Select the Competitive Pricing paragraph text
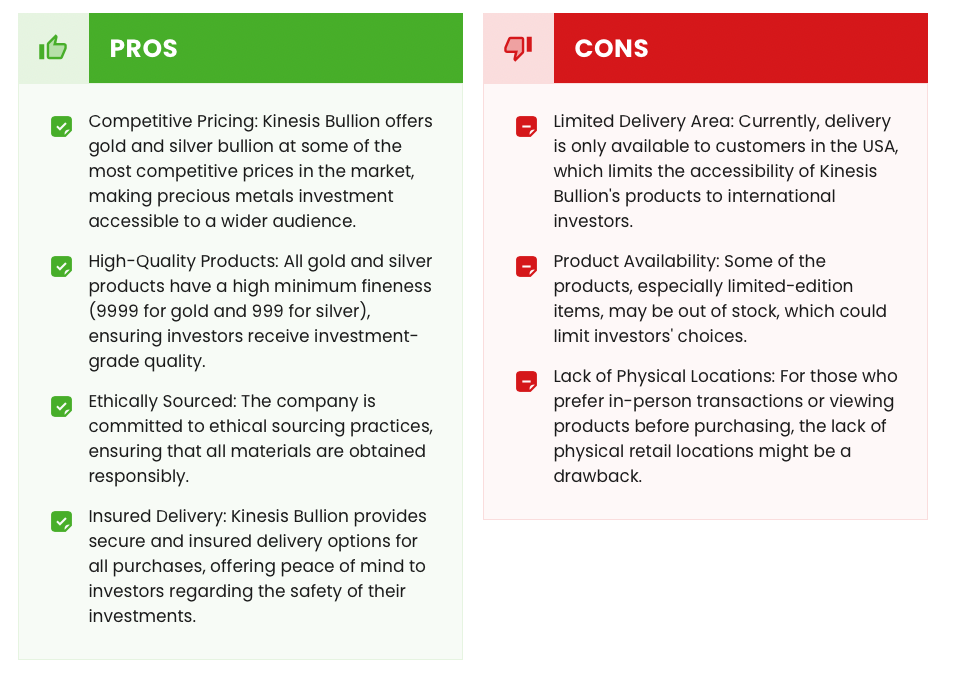Image resolution: width=958 pixels, height=679 pixels. (x=261, y=171)
